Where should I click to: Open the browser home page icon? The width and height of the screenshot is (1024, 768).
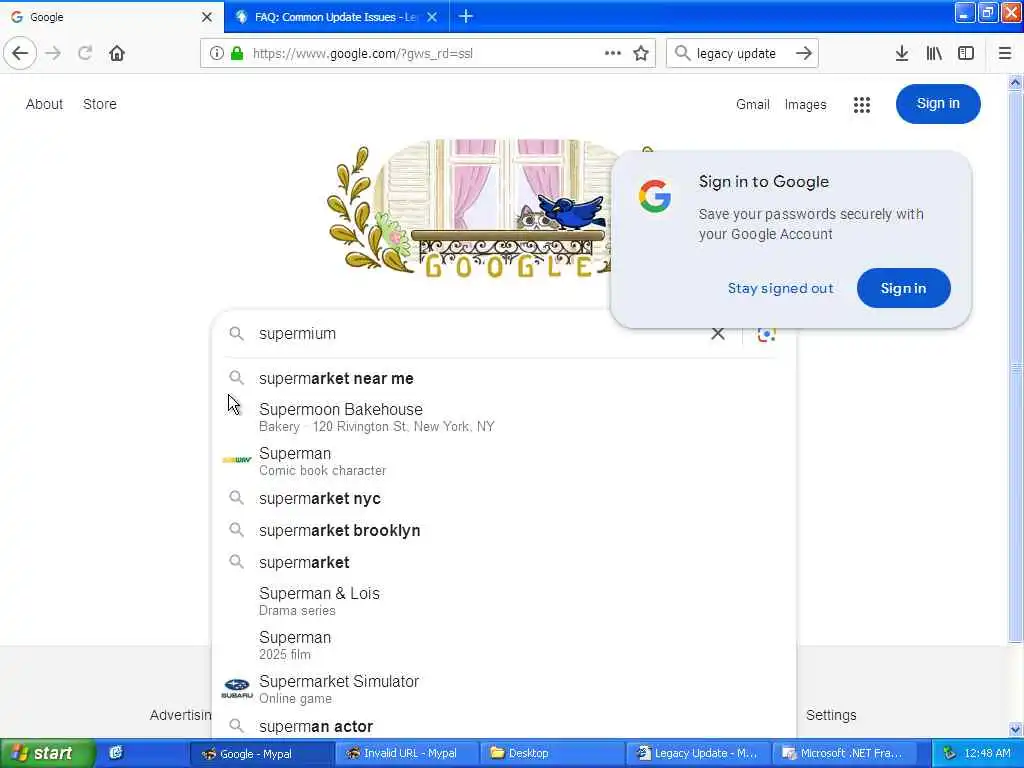[x=117, y=53]
